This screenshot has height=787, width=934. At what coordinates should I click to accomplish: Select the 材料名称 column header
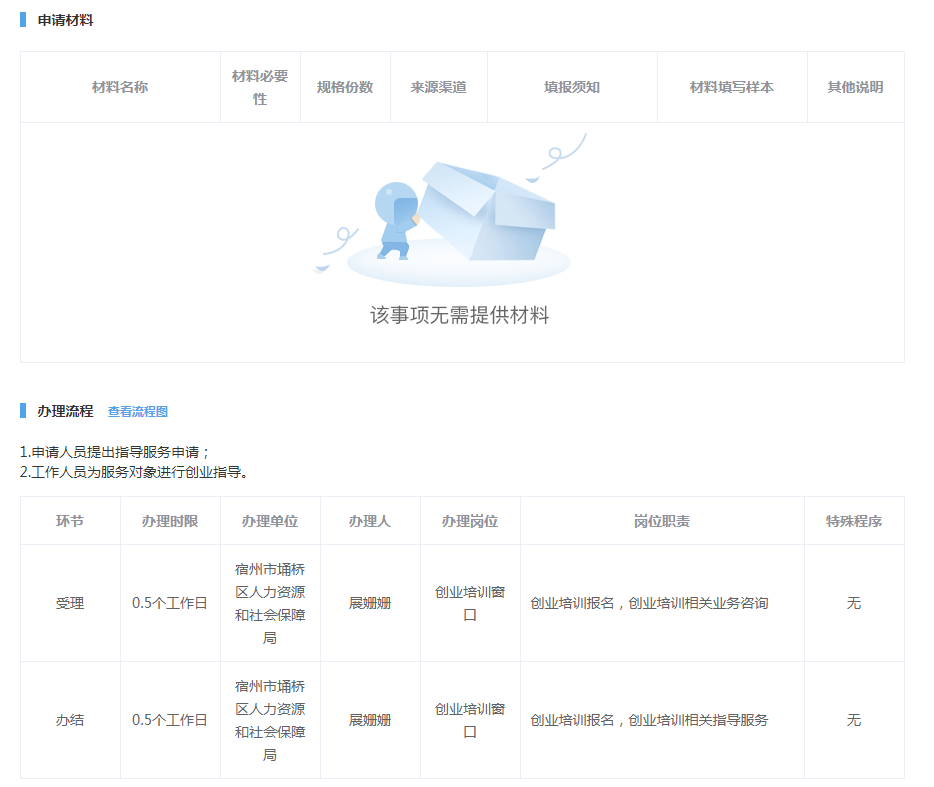click(120, 87)
